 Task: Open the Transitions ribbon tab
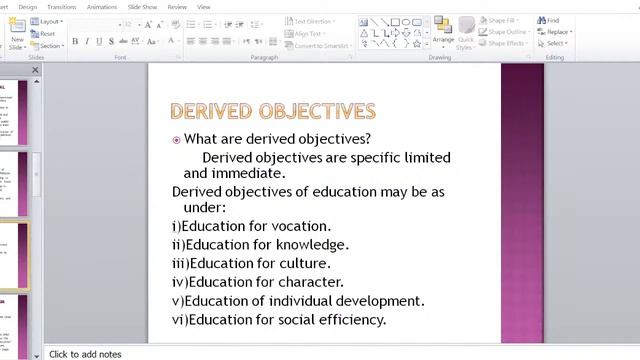point(62,7)
